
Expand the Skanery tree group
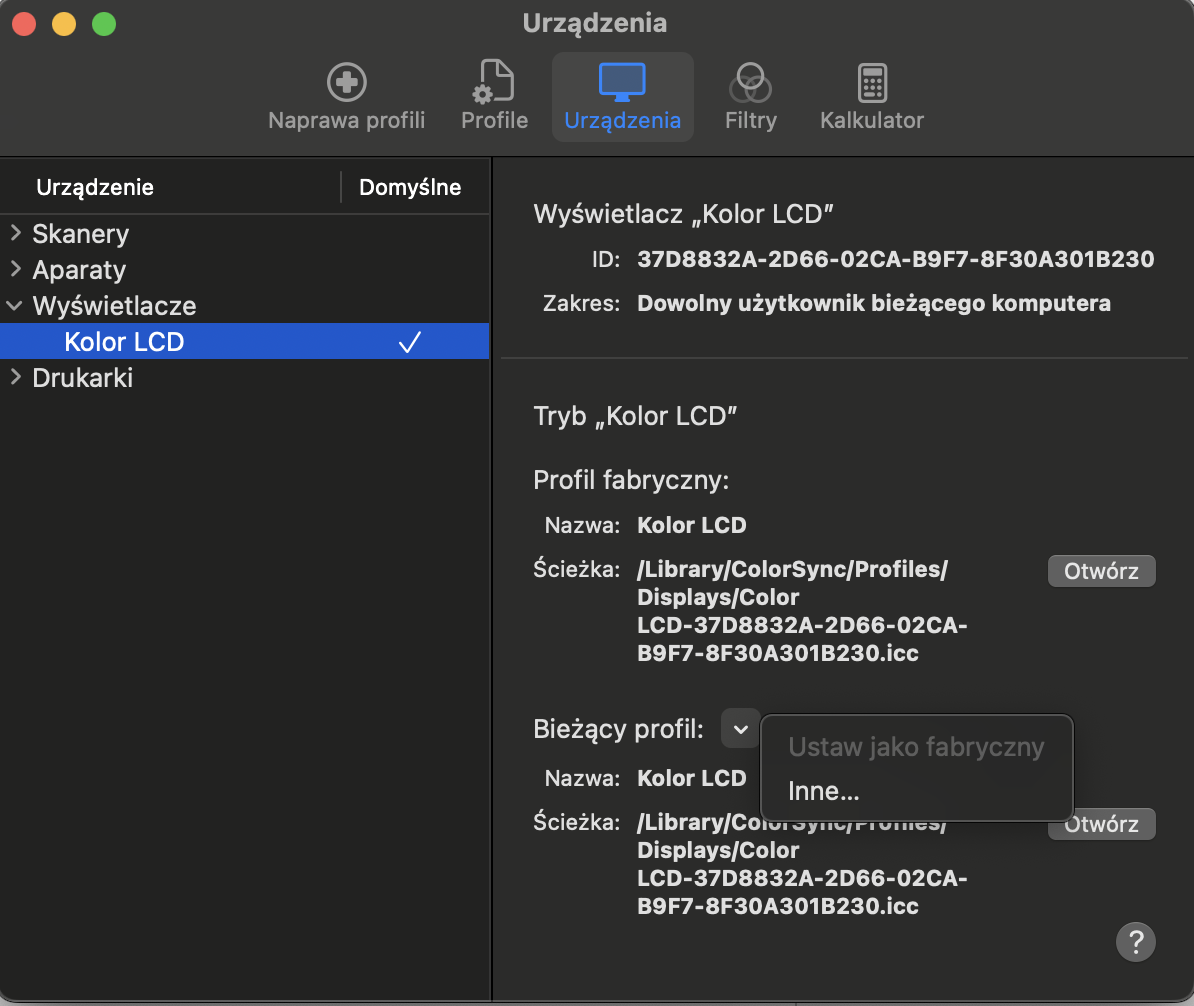coord(16,234)
